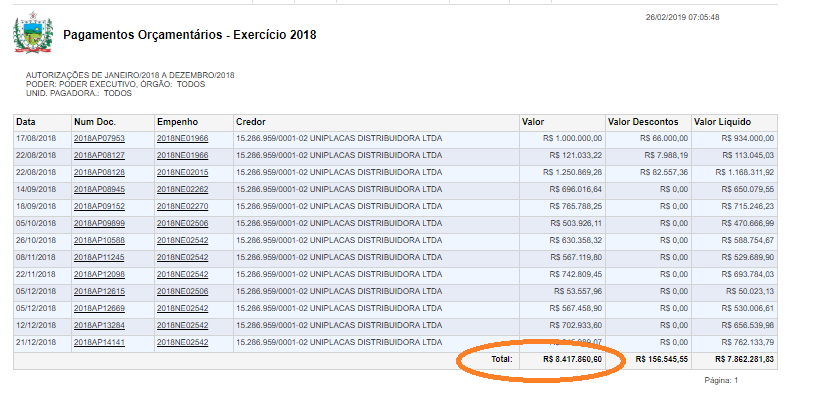Viewport: 817px width, 399px height.
Task: Click the discount value R$ 7.988,19
Action: pyautogui.click(x=666, y=155)
